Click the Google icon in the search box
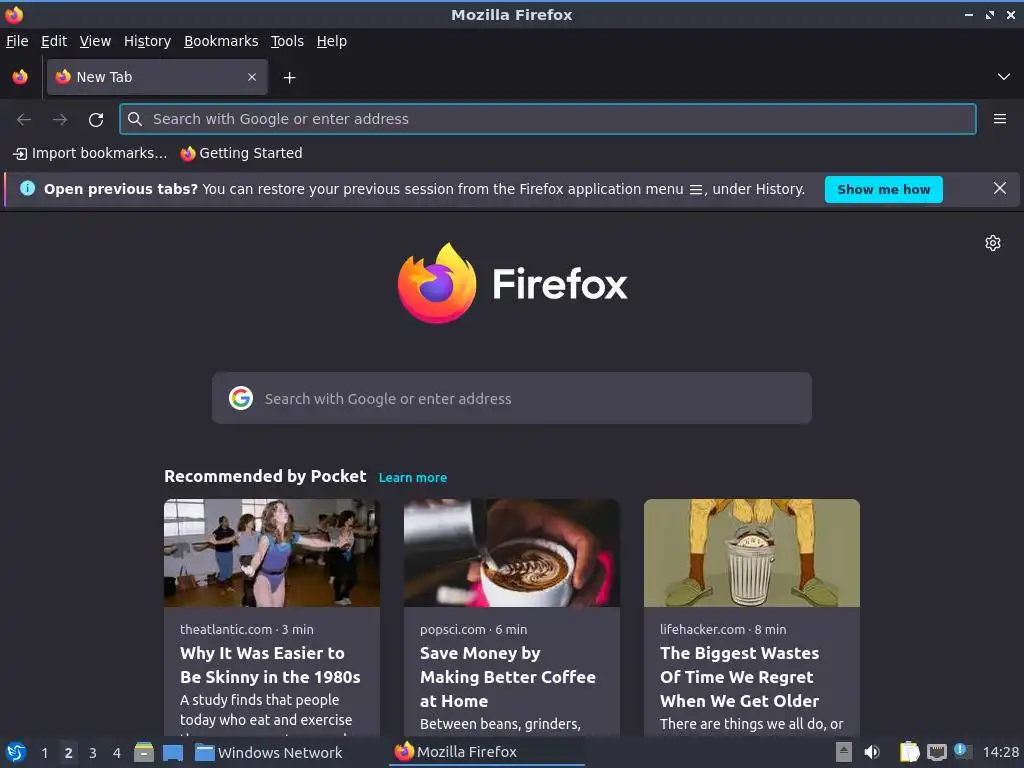This screenshot has width=1024, height=768. [241, 398]
